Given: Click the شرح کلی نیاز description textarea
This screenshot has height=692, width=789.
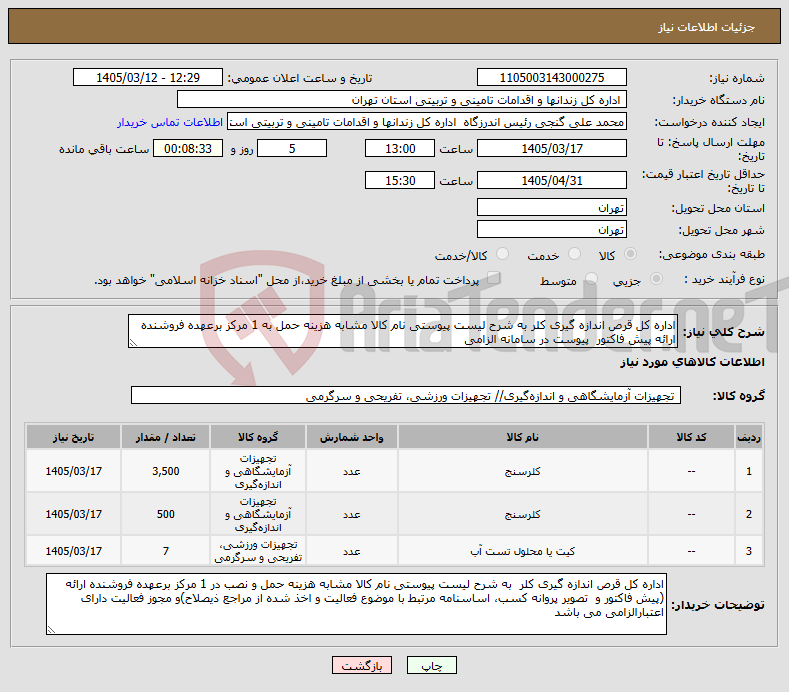Looking at the screenshot, I should coord(403,331).
